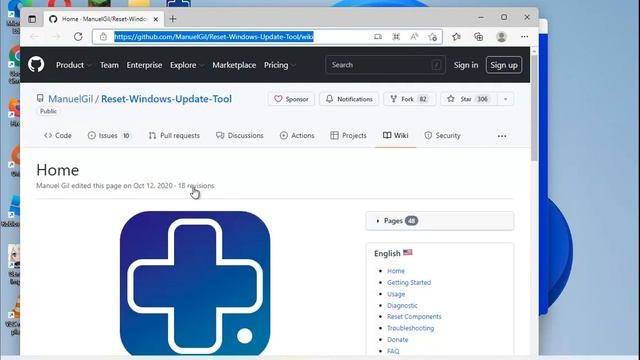Open the FAQ wiki link
The image size is (640, 360).
coord(393,351)
